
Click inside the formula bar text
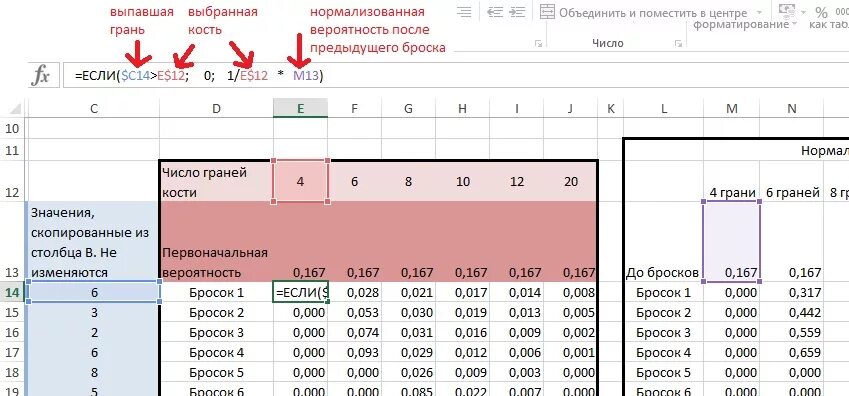199,76
